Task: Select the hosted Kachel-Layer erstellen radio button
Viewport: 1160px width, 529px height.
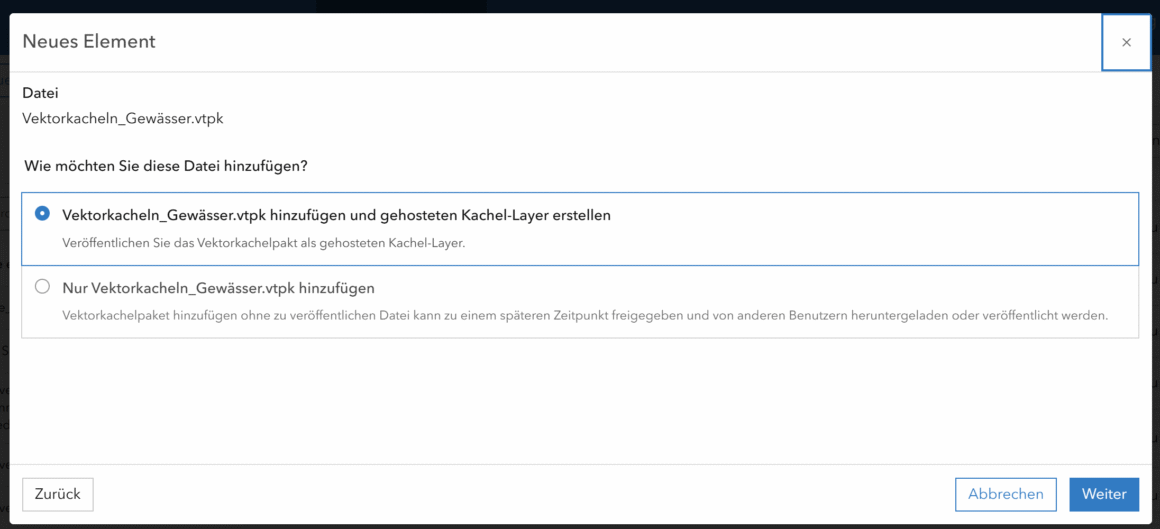Action: click(x=42, y=214)
